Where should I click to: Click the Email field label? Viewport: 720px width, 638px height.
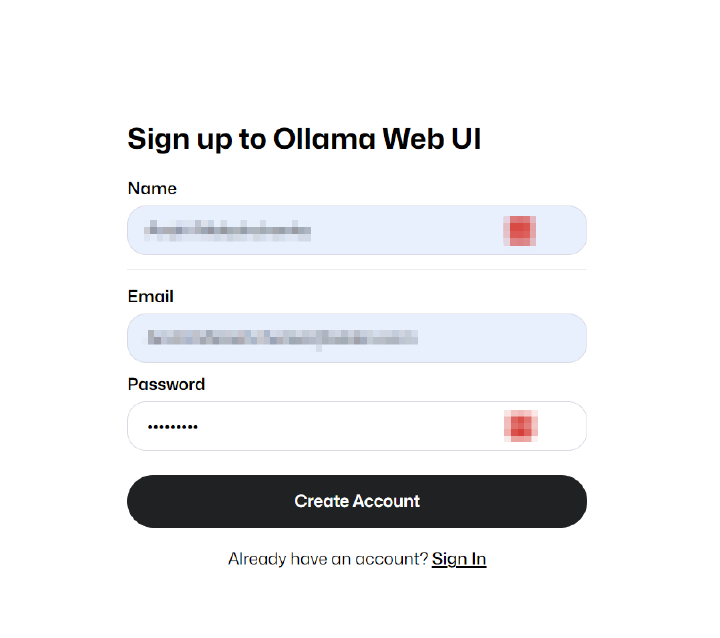click(151, 296)
